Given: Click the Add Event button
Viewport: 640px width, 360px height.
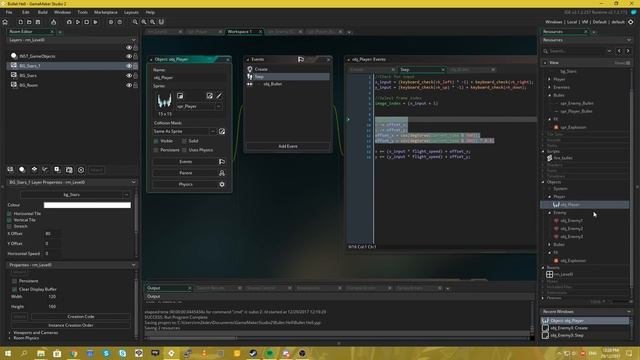Looking at the screenshot, I should 288,146.
